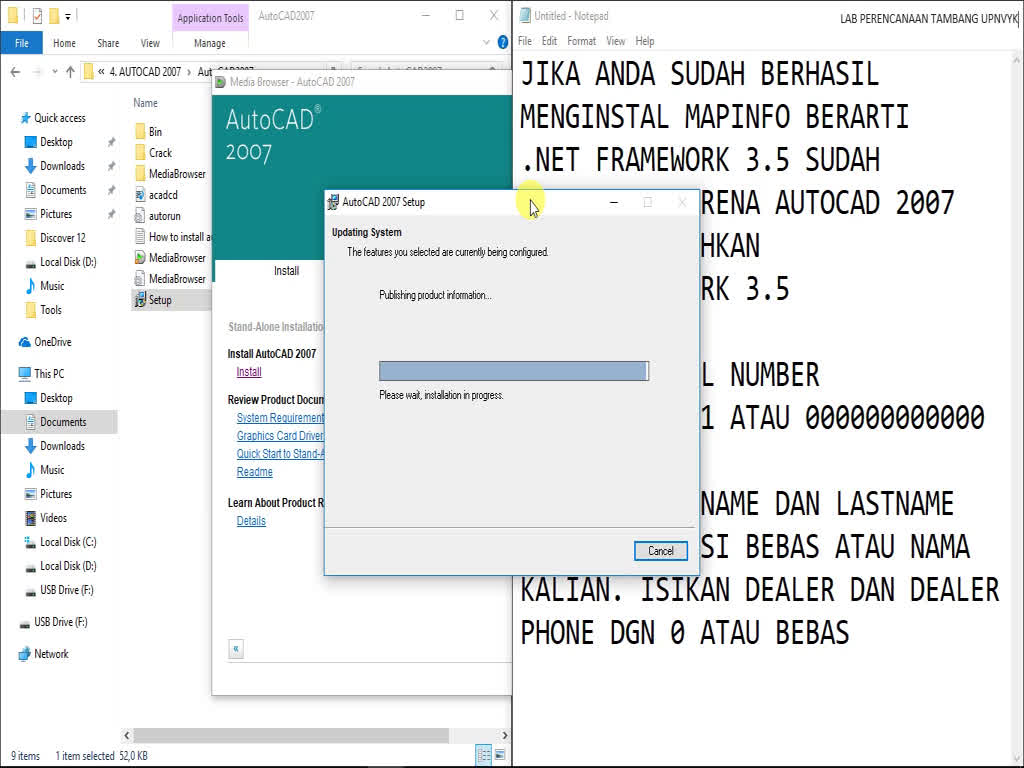Click the horizontal scrollbar in Explorer

click(x=291, y=735)
